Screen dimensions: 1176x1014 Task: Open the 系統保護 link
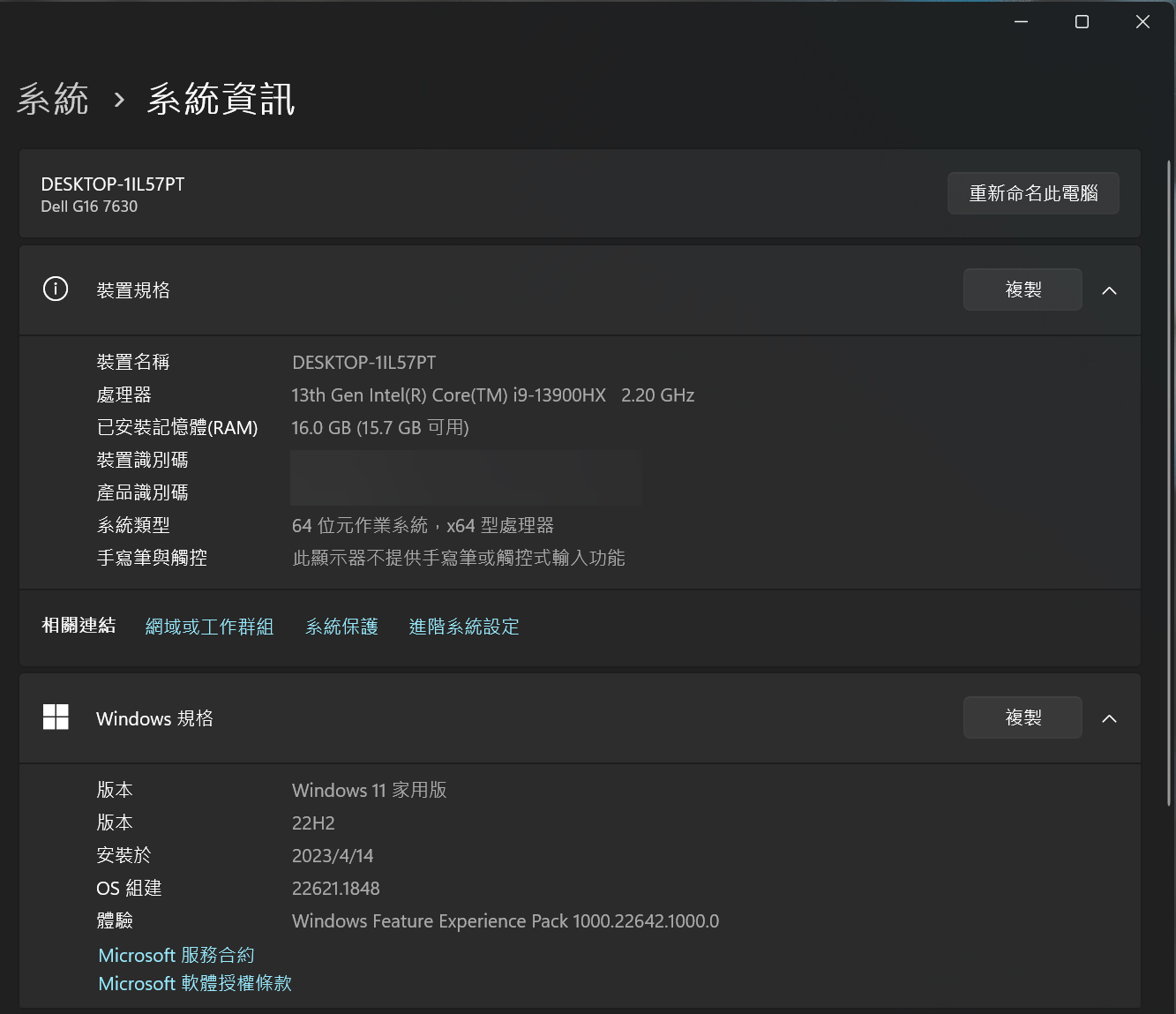pos(341,627)
